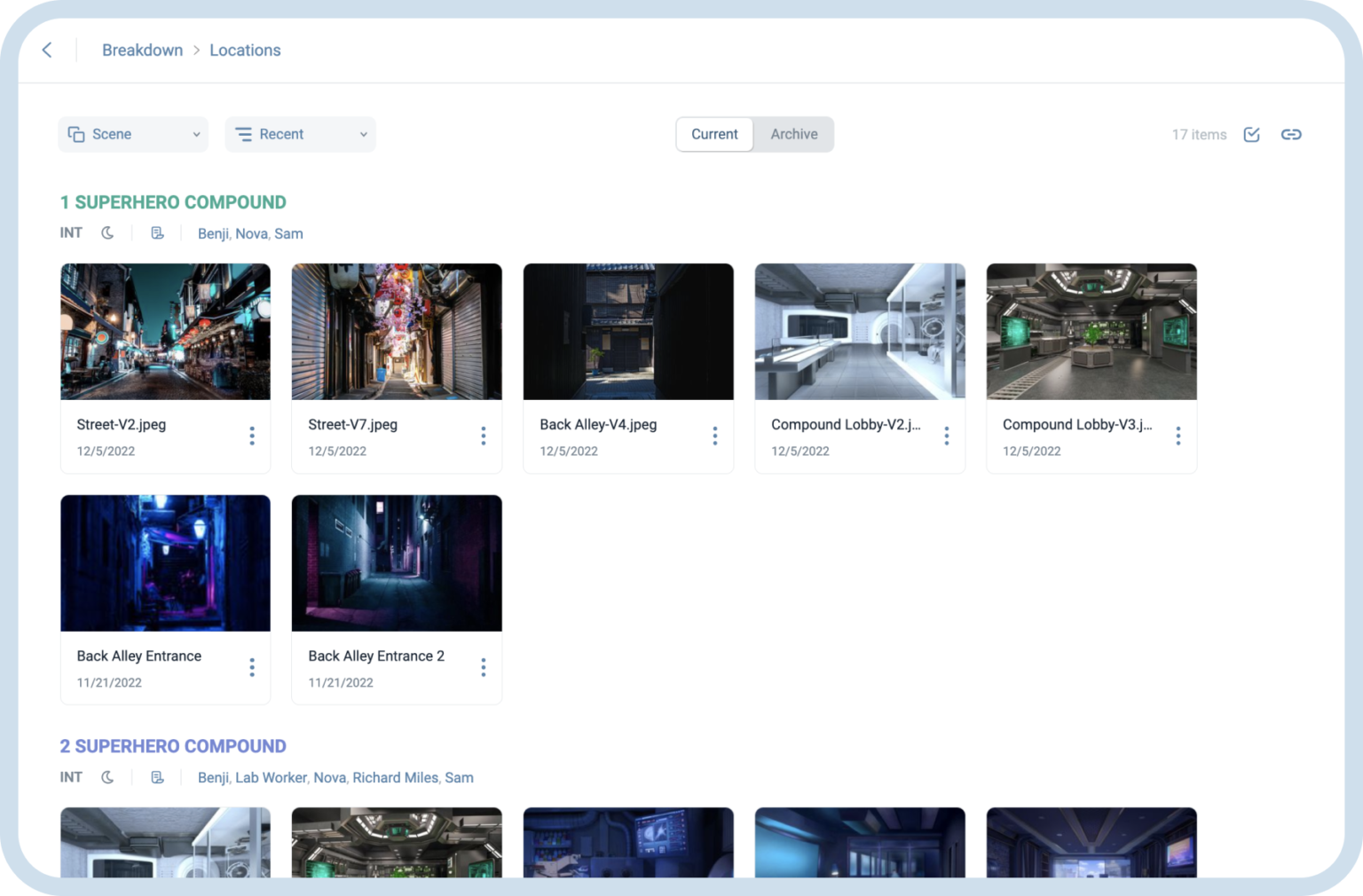Open the Breakdown breadcrumb menu item

point(142,50)
